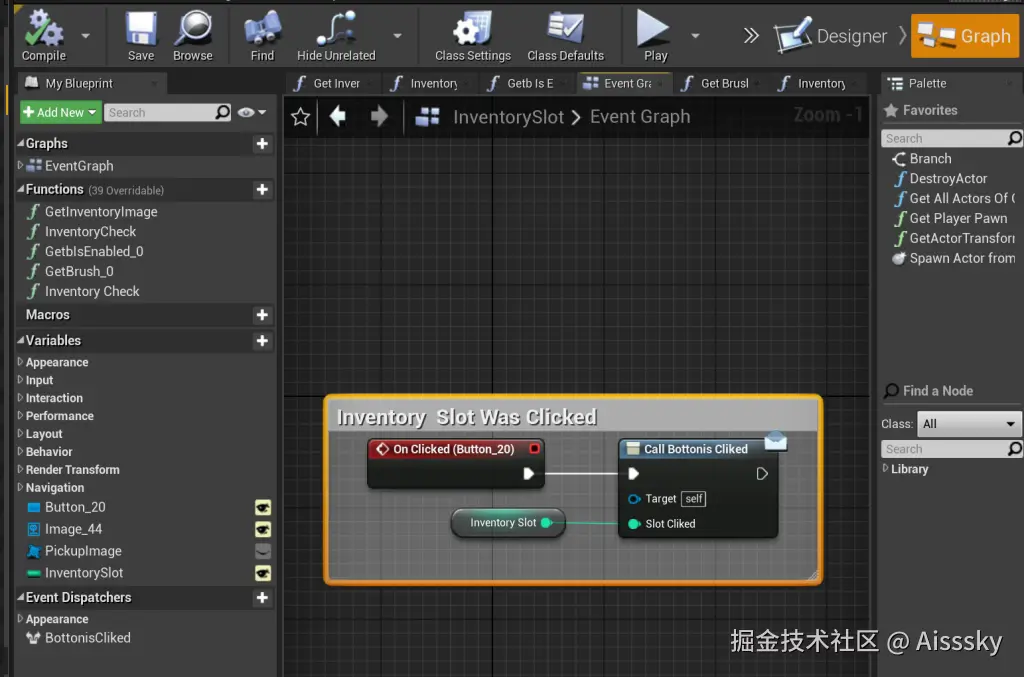Expand the Library tree in Find a Node

[886, 469]
